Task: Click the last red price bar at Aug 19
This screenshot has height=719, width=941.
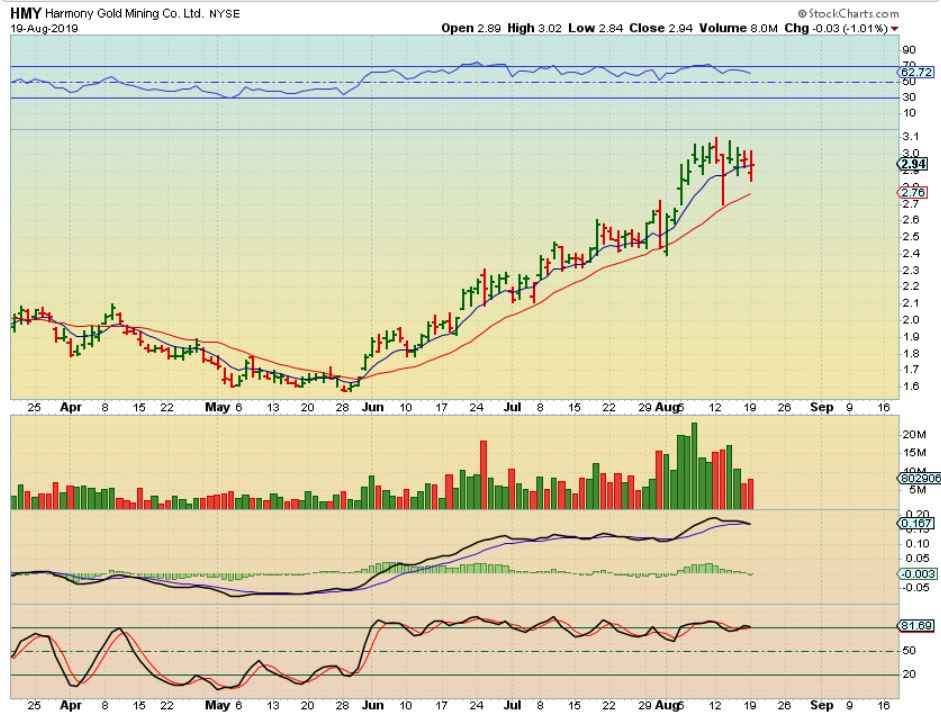Action: tap(751, 166)
